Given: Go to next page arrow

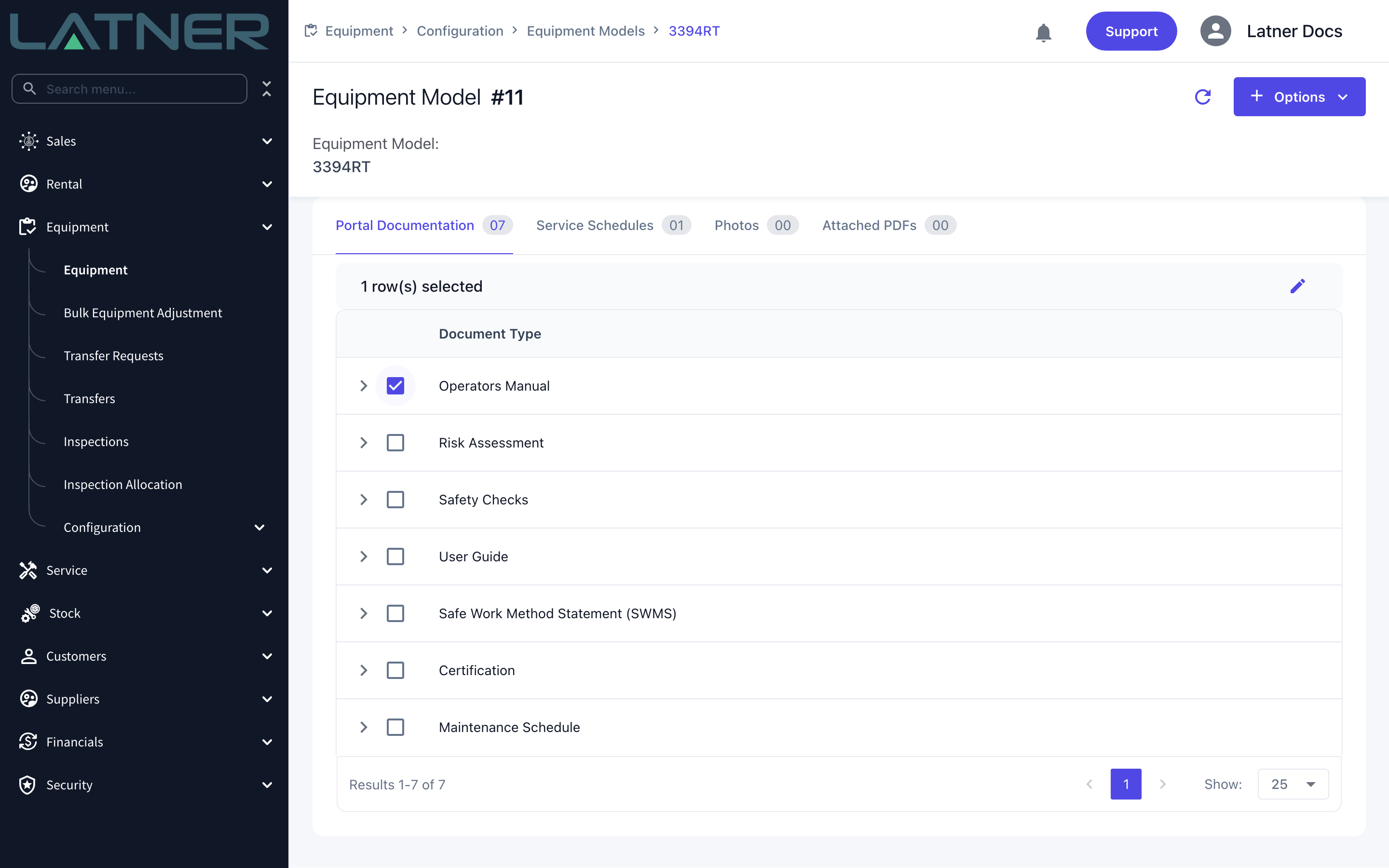Looking at the screenshot, I should (1162, 784).
